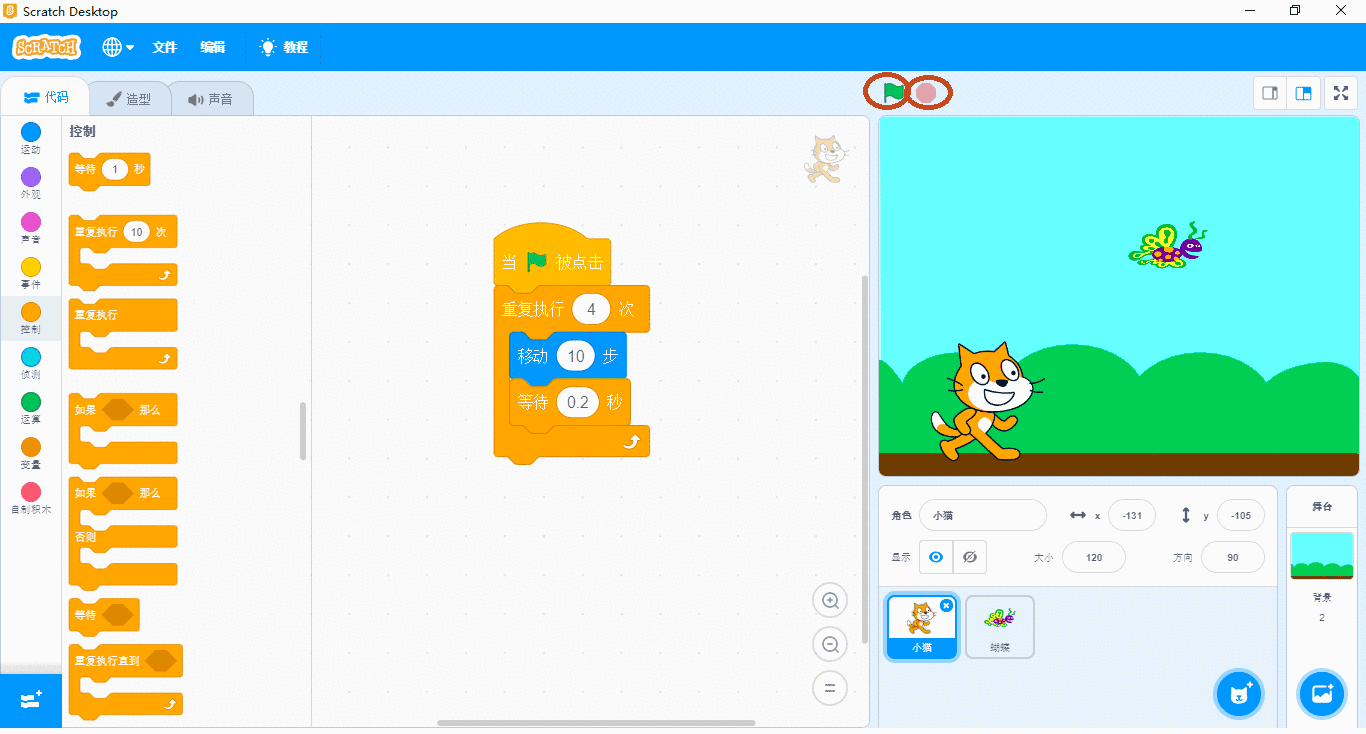
Task: Select the 事件 block category
Action: (x=31, y=273)
